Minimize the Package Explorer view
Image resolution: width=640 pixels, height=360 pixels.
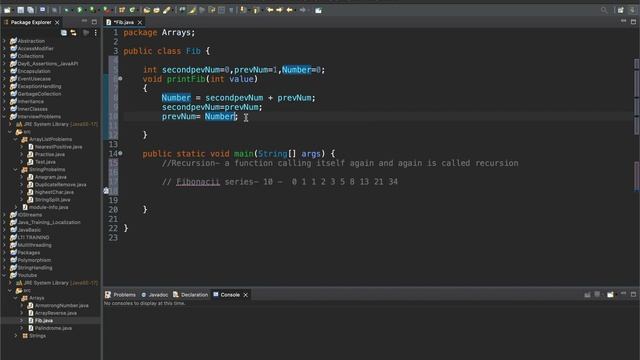point(84,21)
